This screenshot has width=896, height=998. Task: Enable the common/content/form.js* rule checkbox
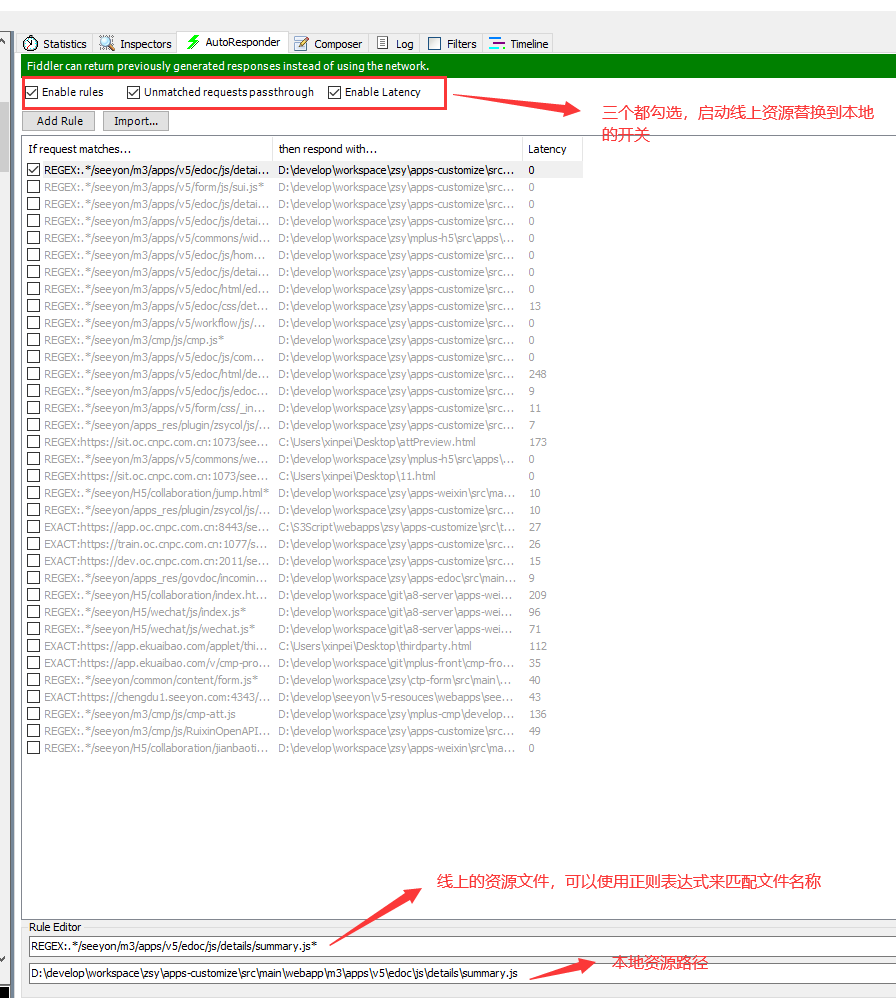coord(34,680)
